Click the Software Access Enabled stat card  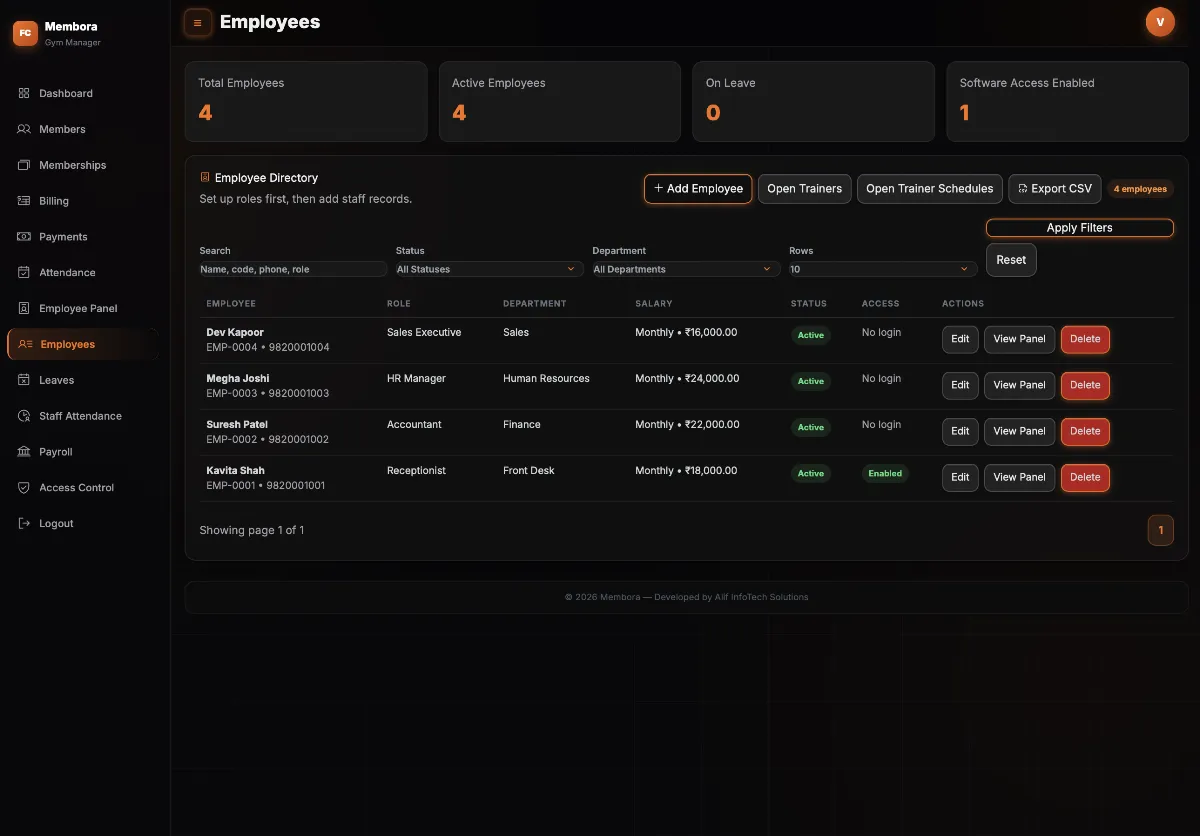point(1067,102)
